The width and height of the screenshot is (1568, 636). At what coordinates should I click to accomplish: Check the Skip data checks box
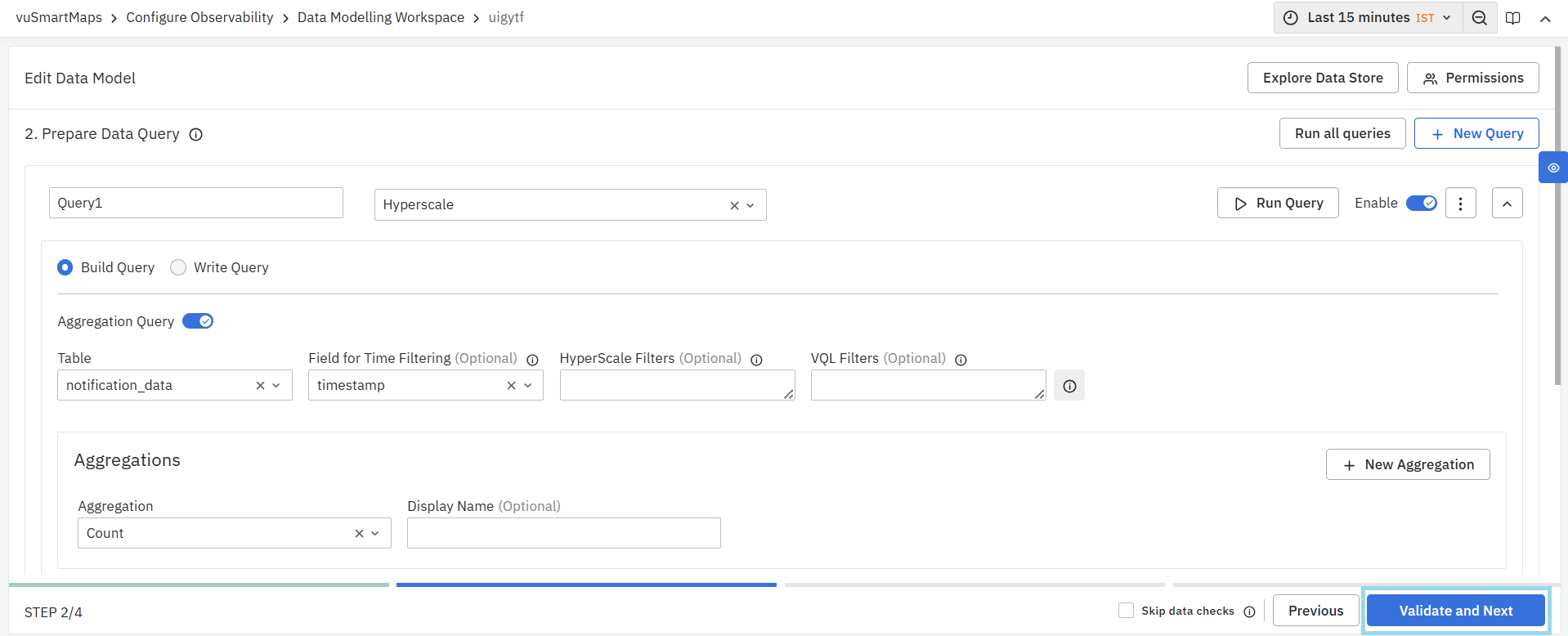(x=1126, y=611)
